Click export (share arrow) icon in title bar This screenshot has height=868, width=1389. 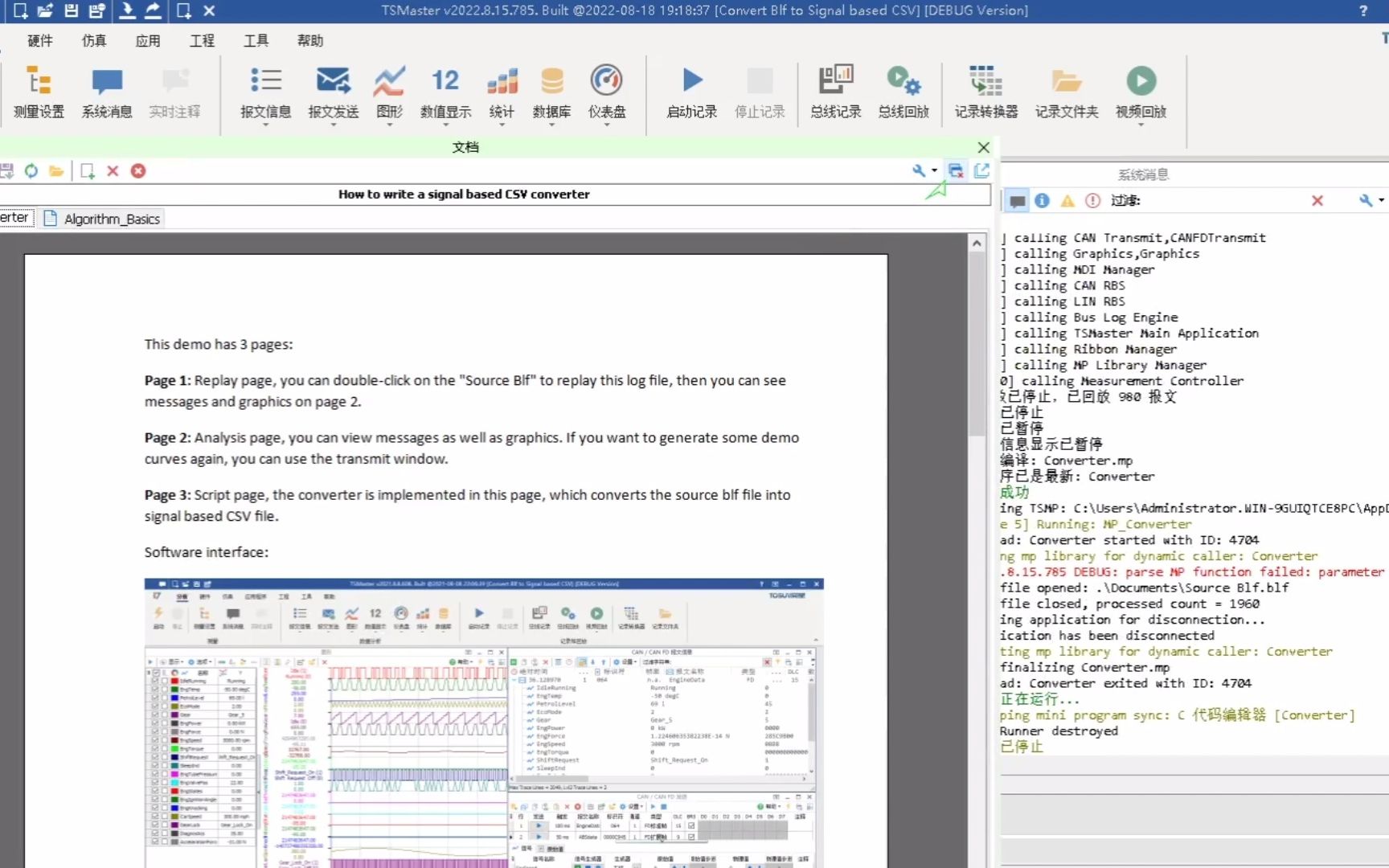152,10
